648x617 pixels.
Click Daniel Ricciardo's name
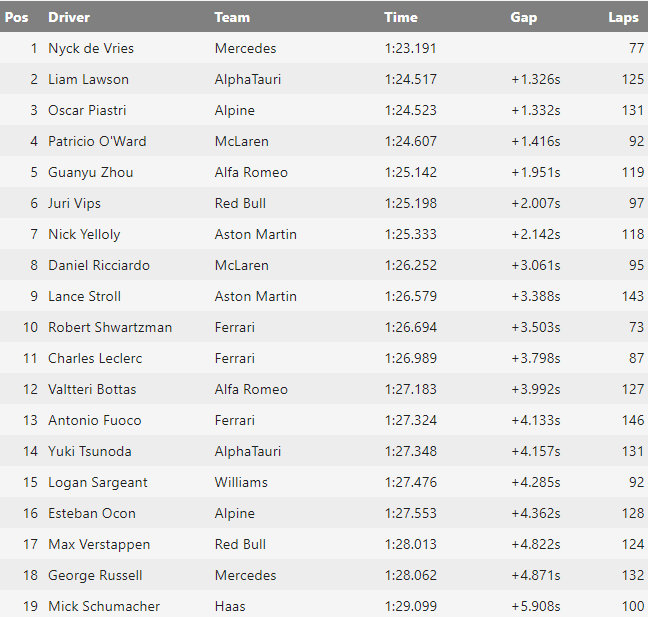point(99,265)
